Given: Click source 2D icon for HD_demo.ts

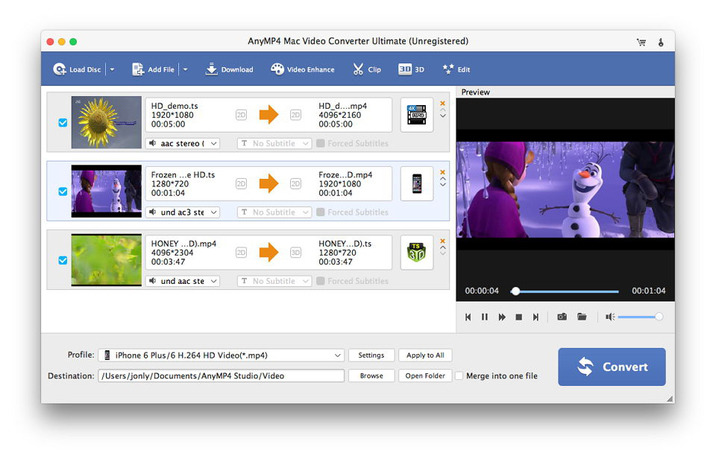Looking at the screenshot, I should (241, 115).
